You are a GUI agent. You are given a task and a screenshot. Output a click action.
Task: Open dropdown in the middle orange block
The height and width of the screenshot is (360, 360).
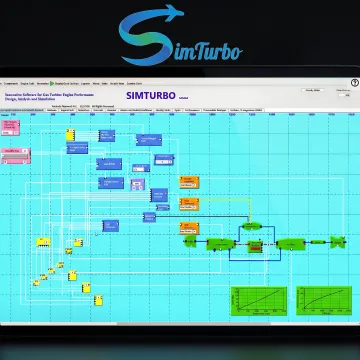195,207
